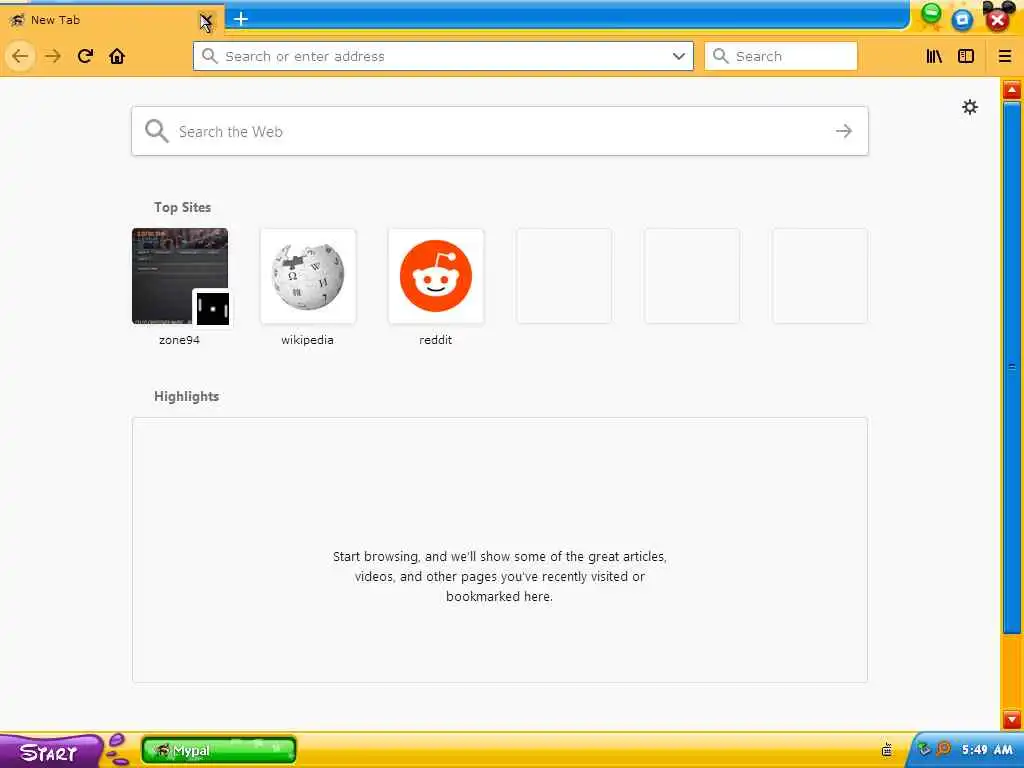
Task: Click the toolbar Search box
Action: coord(780,56)
